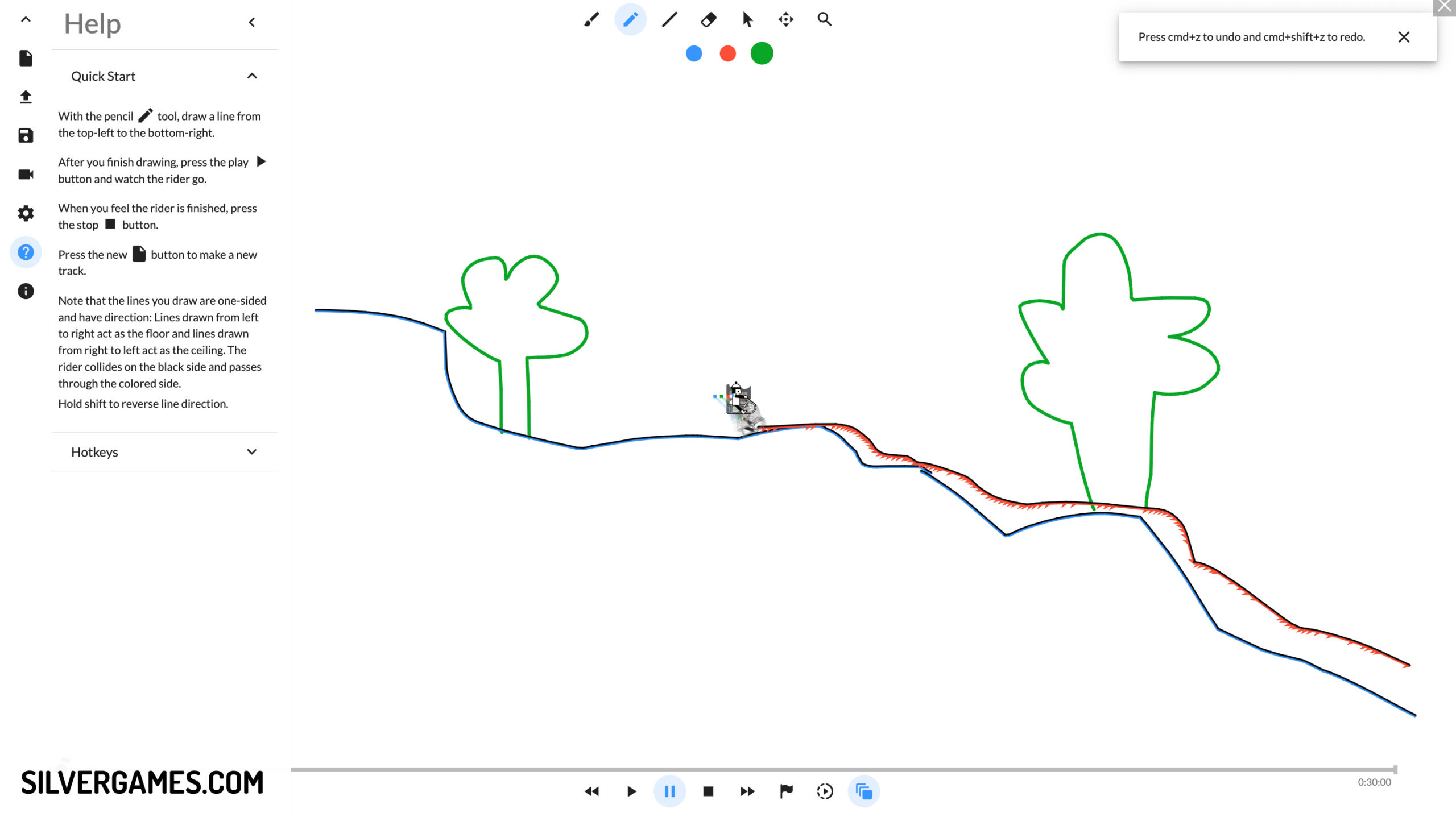Viewport: 1456px width, 817px height.
Task: Close Help panel with back chevron
Action: click(252, 23)
